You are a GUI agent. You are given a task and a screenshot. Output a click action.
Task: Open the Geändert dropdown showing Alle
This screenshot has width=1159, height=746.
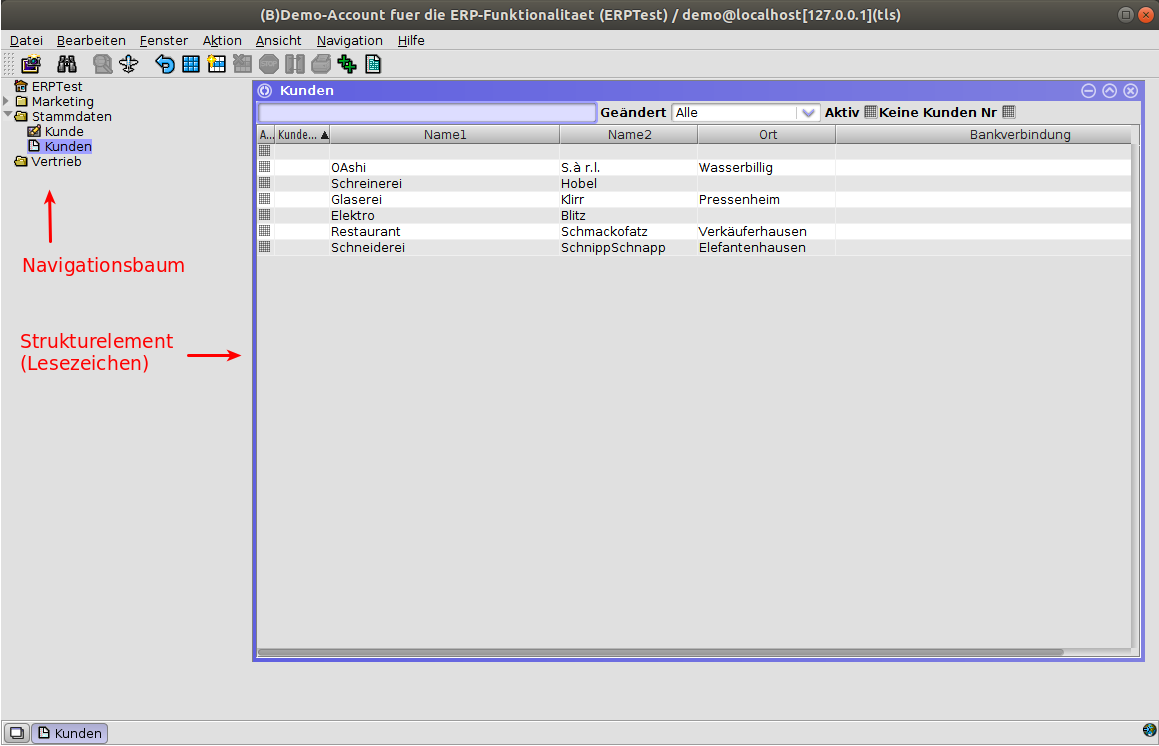[x=745, y=113]
